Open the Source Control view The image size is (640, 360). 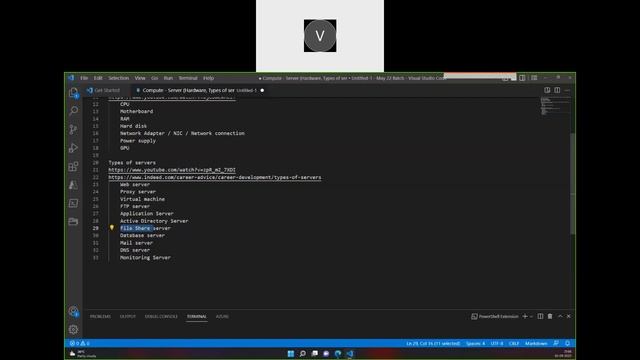(73, 129)
